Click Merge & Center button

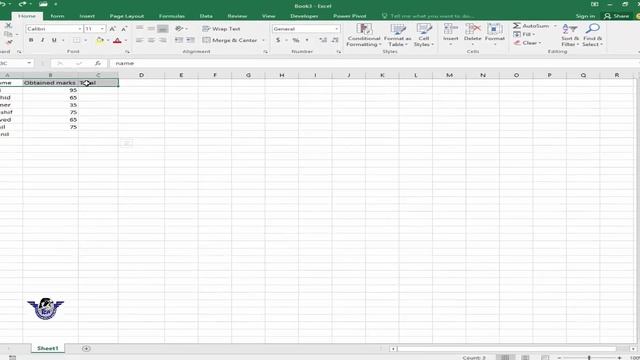click(231, 40)
